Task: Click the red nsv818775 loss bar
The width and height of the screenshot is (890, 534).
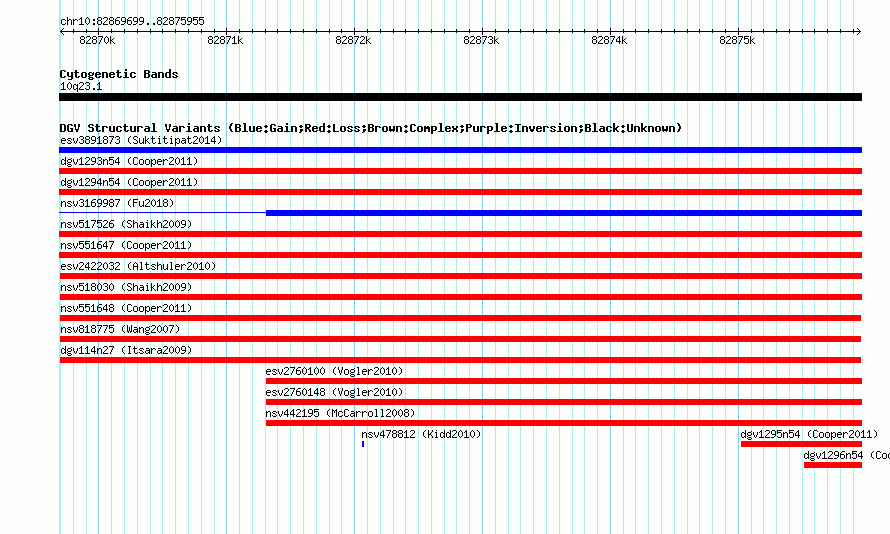Action: pyautogui.click(x=460, y=339)
